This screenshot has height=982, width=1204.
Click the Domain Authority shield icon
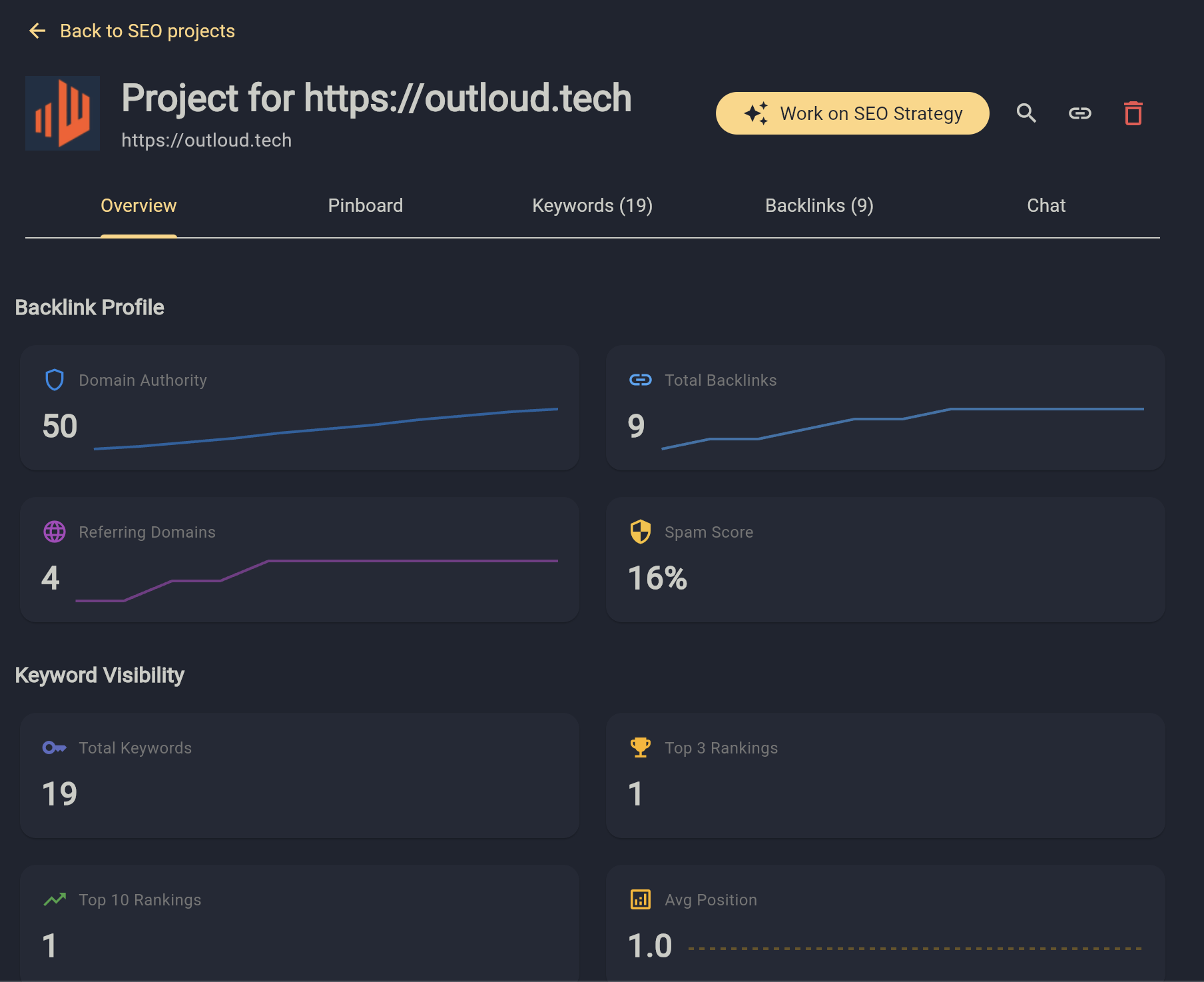(x=55, y=380)
